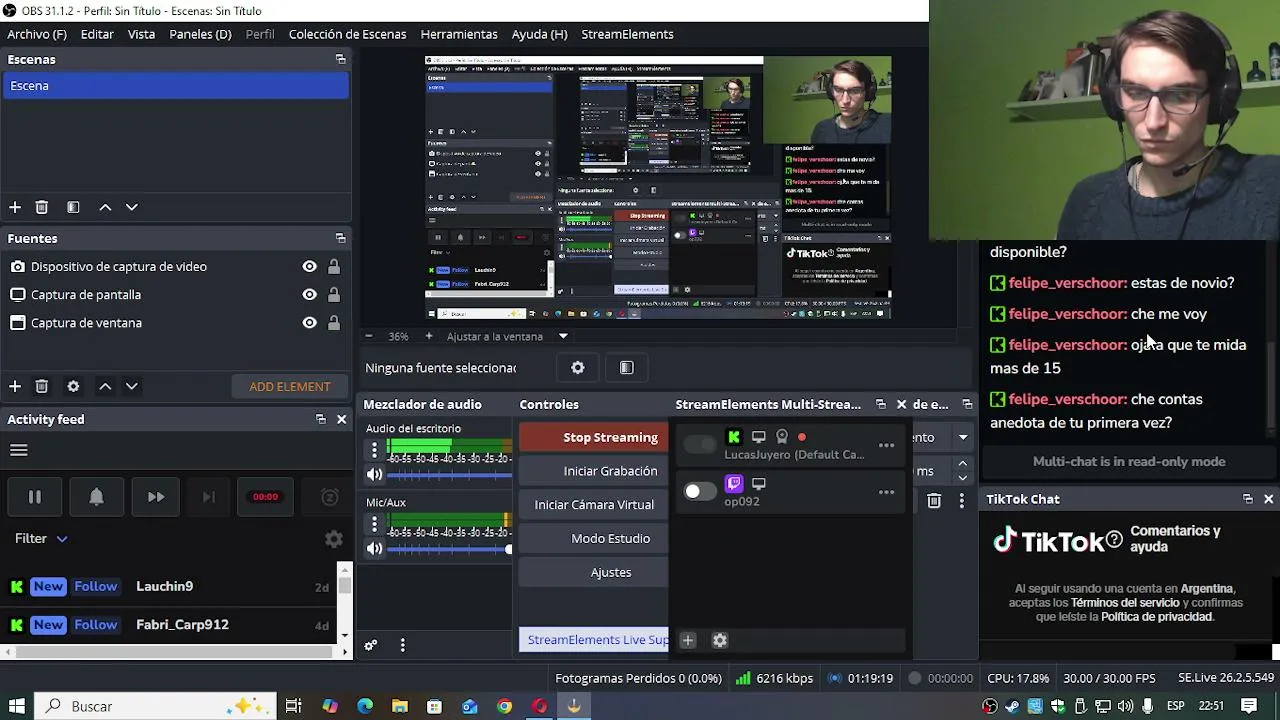Skip alert with fast-forward icon in Activity feed

[x=156, y=497]
